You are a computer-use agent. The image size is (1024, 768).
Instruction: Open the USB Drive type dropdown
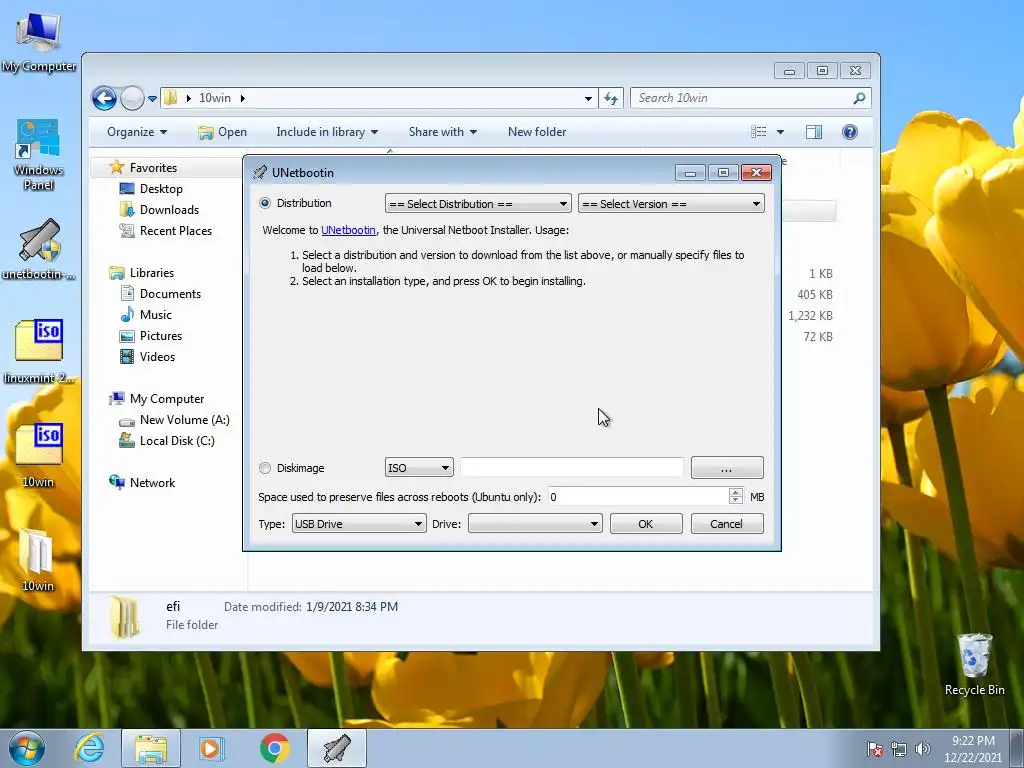click(x=359, y=524)
